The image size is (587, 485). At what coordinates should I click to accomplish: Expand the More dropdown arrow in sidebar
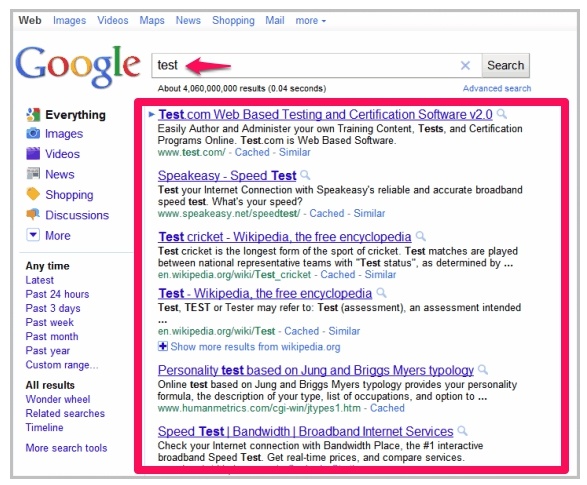click(33, 235)
